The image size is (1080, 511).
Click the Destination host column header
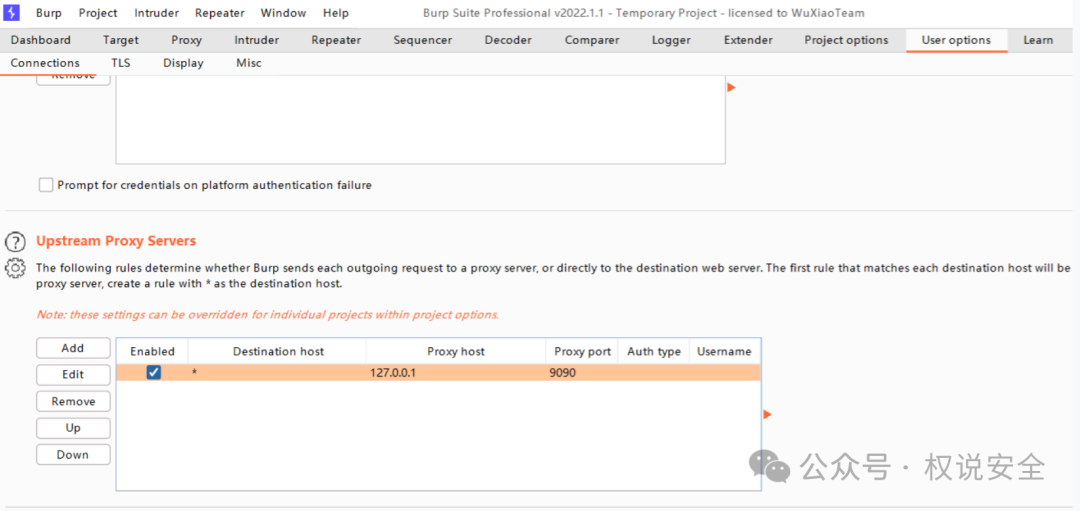click(278, 351)
